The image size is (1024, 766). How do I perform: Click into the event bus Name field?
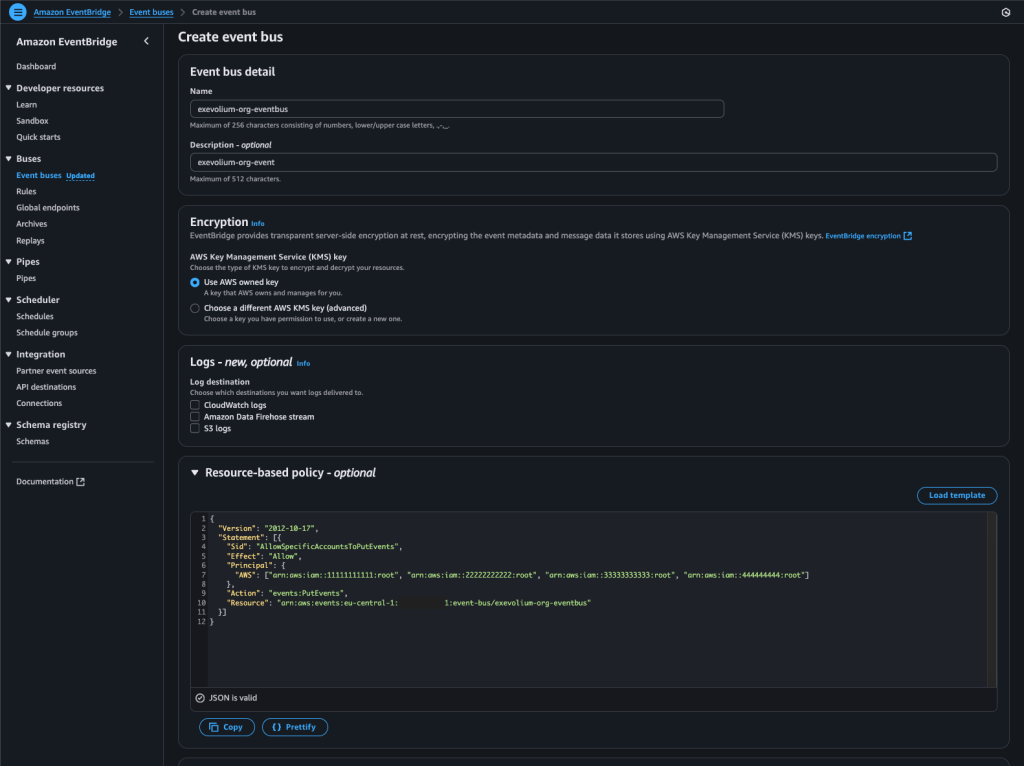tap(456, 109)
